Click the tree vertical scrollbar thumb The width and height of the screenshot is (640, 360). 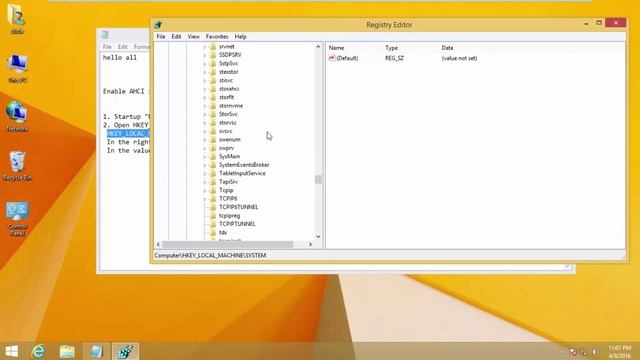coord(318,179)
